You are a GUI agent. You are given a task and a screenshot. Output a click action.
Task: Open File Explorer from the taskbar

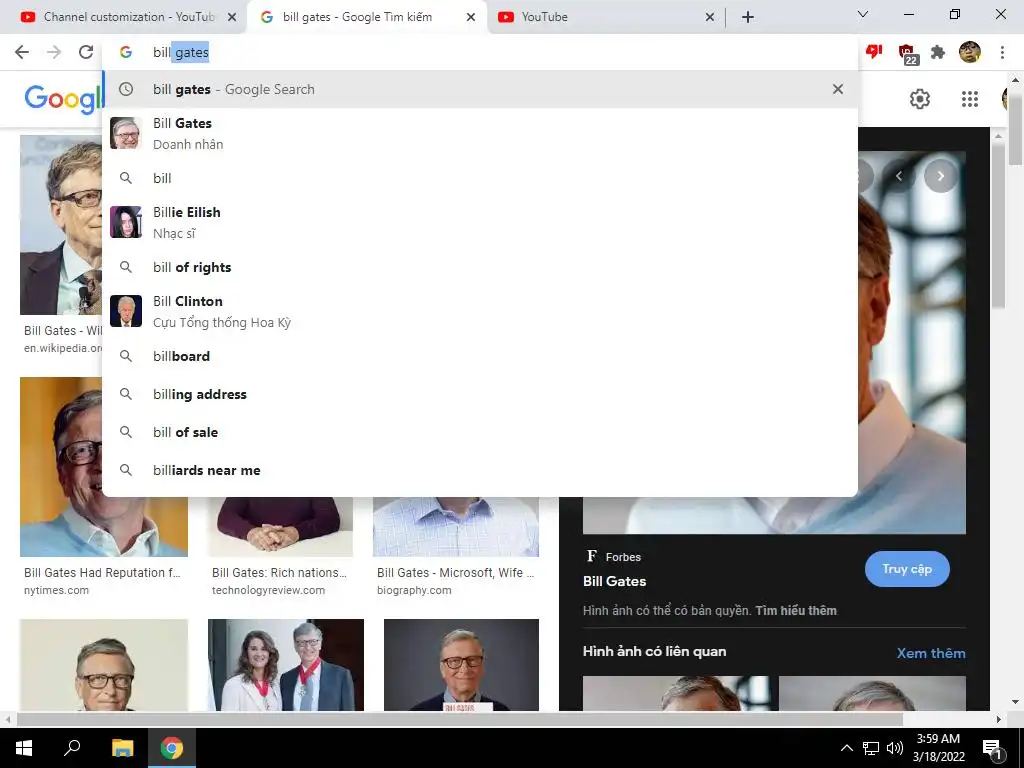122,748
